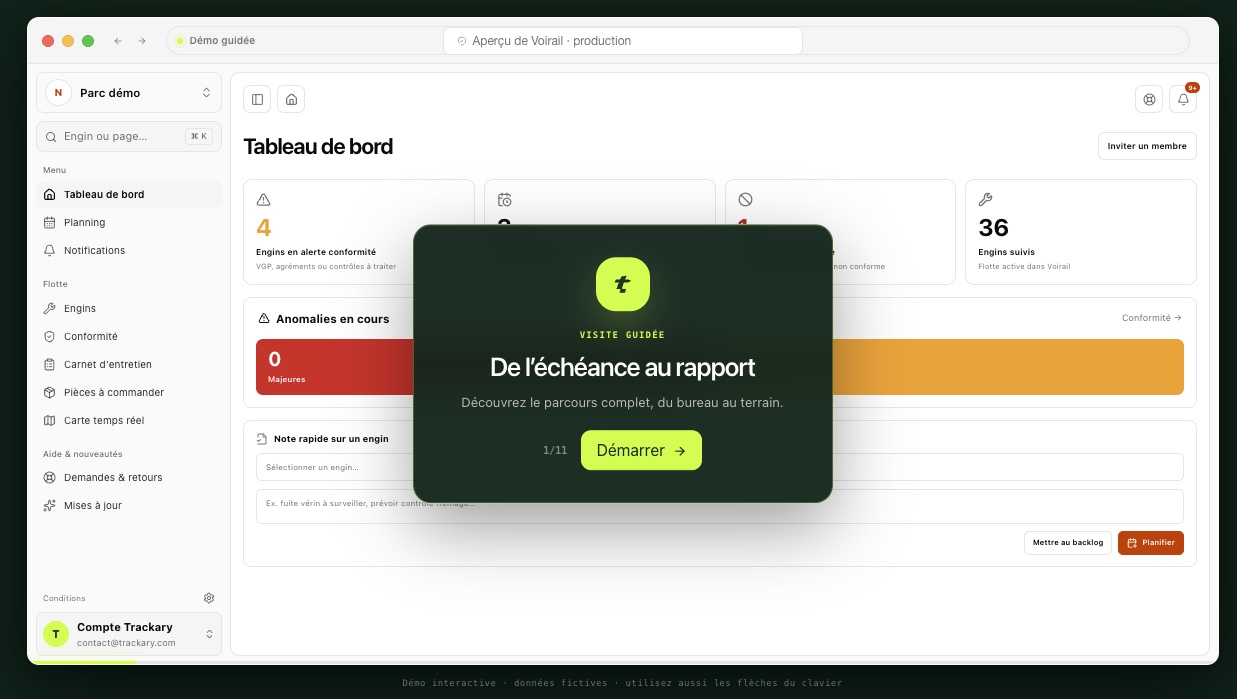
Task: Click the Conditions link in sidebar footer
Action: [x=64, y=598]
